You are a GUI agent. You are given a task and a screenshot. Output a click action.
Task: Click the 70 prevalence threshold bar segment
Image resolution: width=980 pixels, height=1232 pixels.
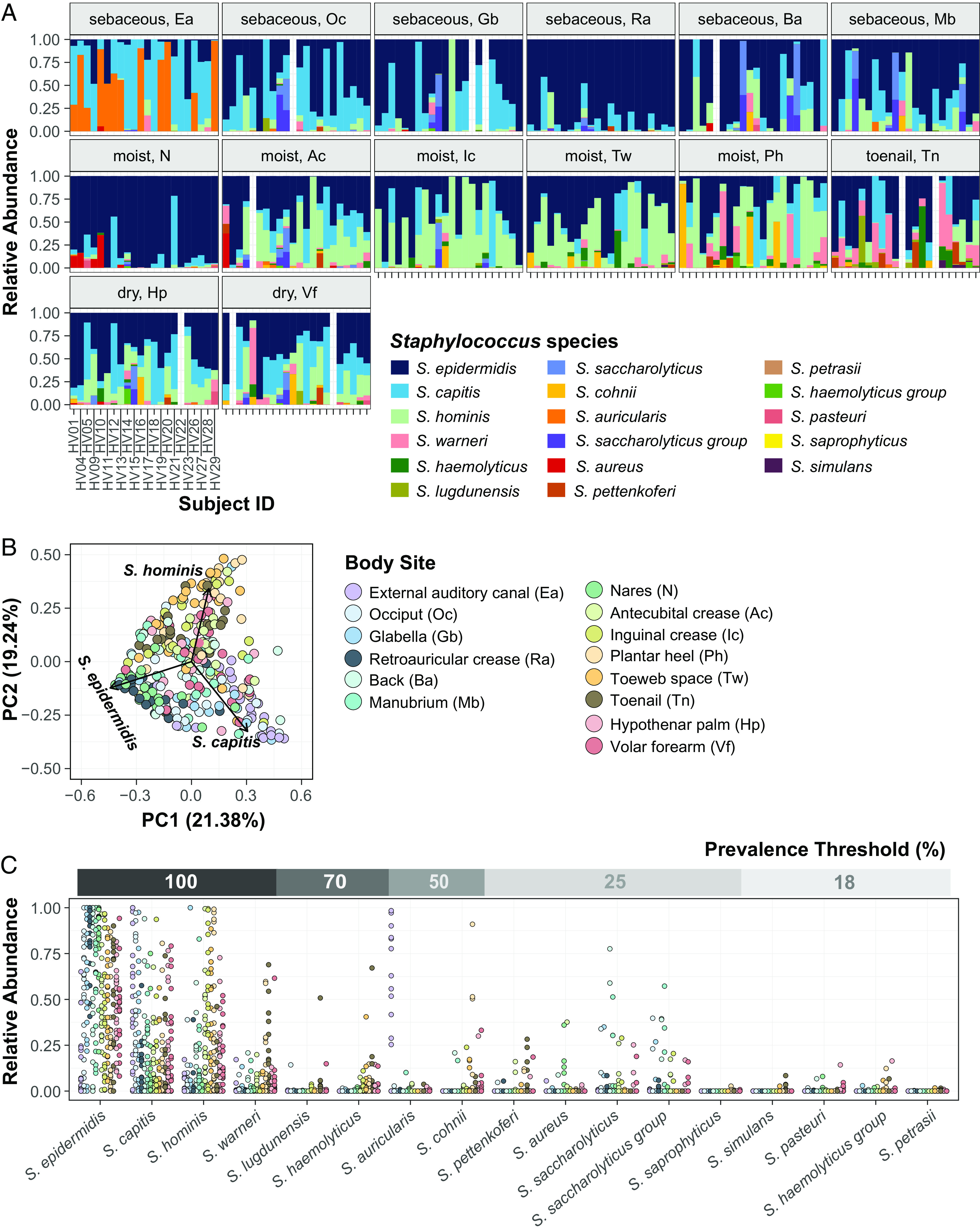coord(332,882)
